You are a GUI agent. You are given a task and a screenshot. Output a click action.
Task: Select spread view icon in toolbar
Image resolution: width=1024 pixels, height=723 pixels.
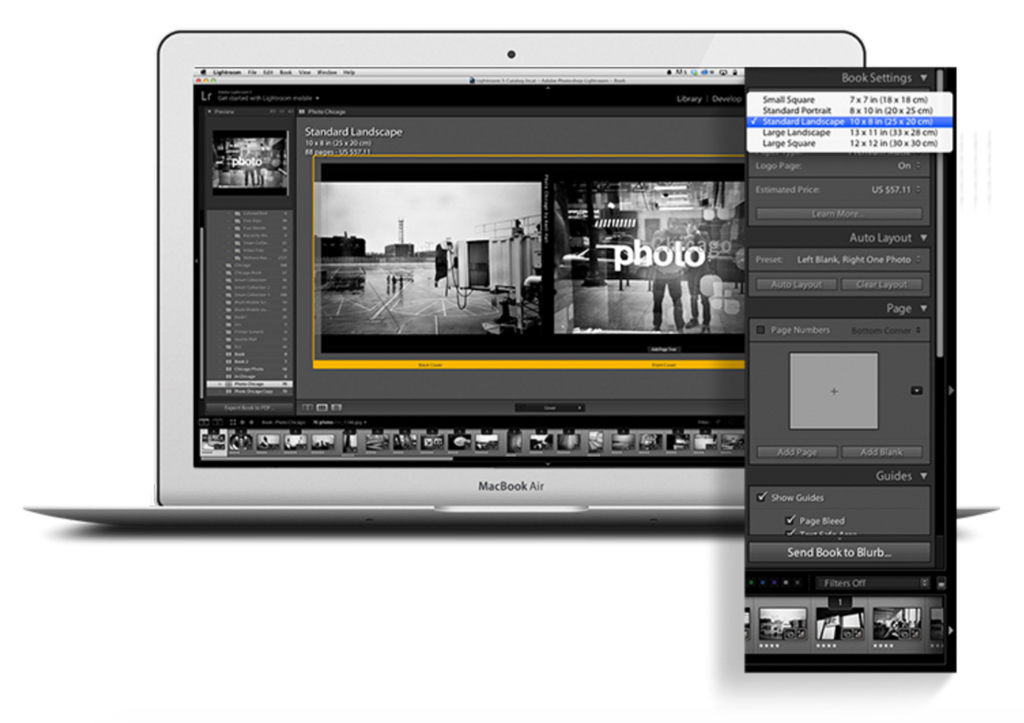[x=322, y=408]
